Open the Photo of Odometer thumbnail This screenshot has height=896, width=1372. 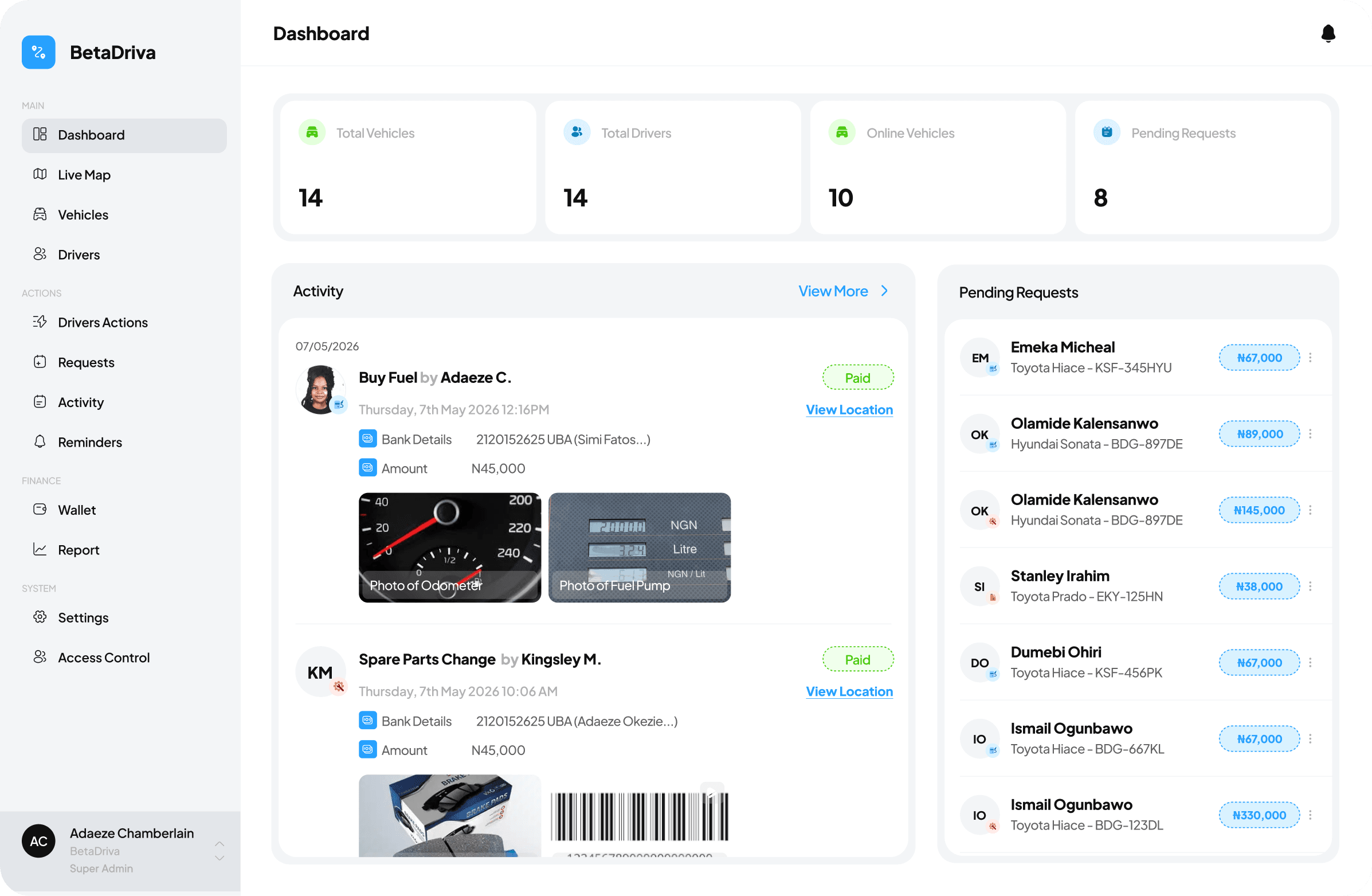coord(450,548)
